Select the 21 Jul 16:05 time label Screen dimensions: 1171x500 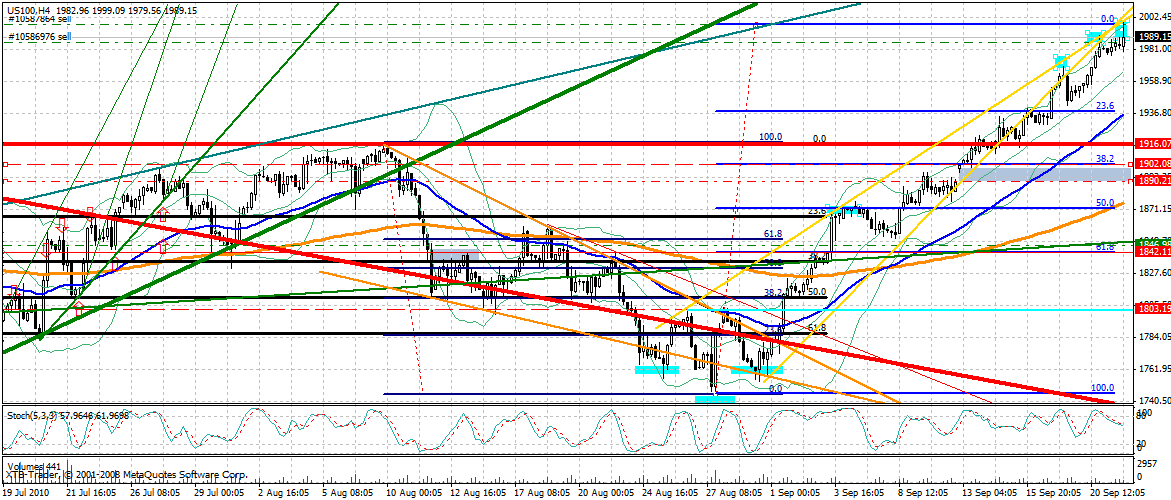coord(91,494)
